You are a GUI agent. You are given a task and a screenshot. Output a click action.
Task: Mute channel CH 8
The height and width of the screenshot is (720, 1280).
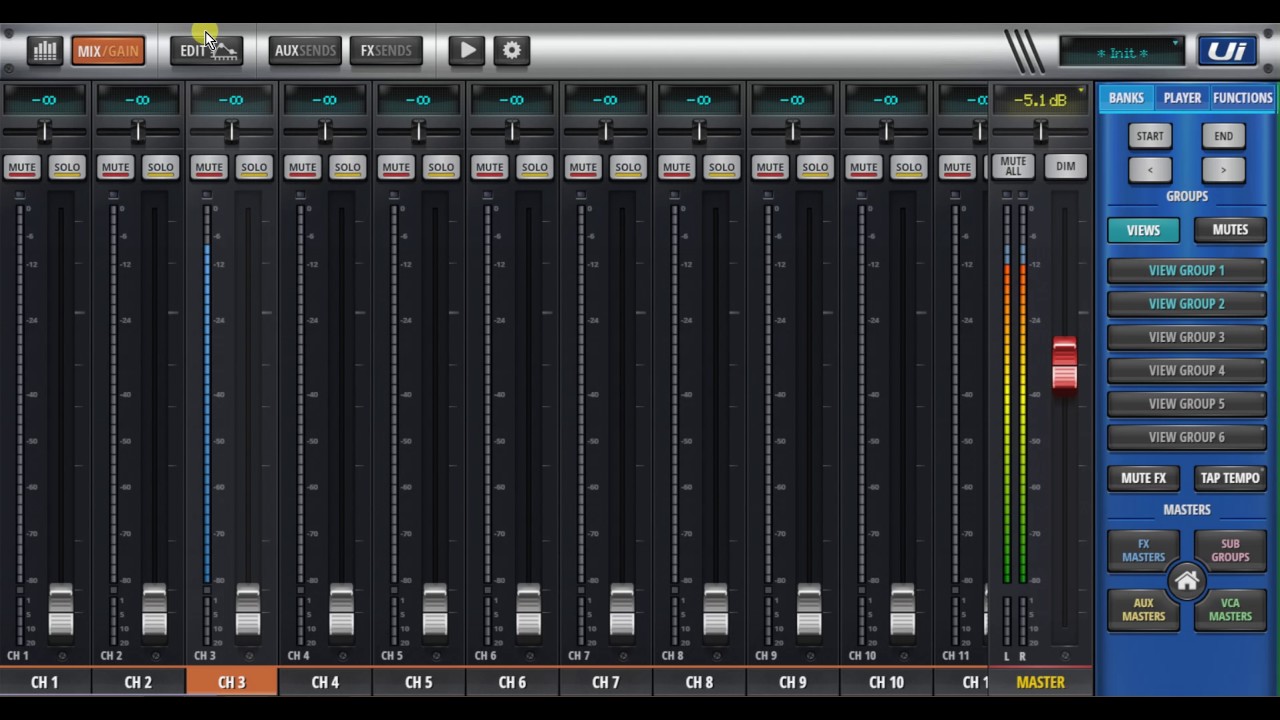(x=676, y=167)
